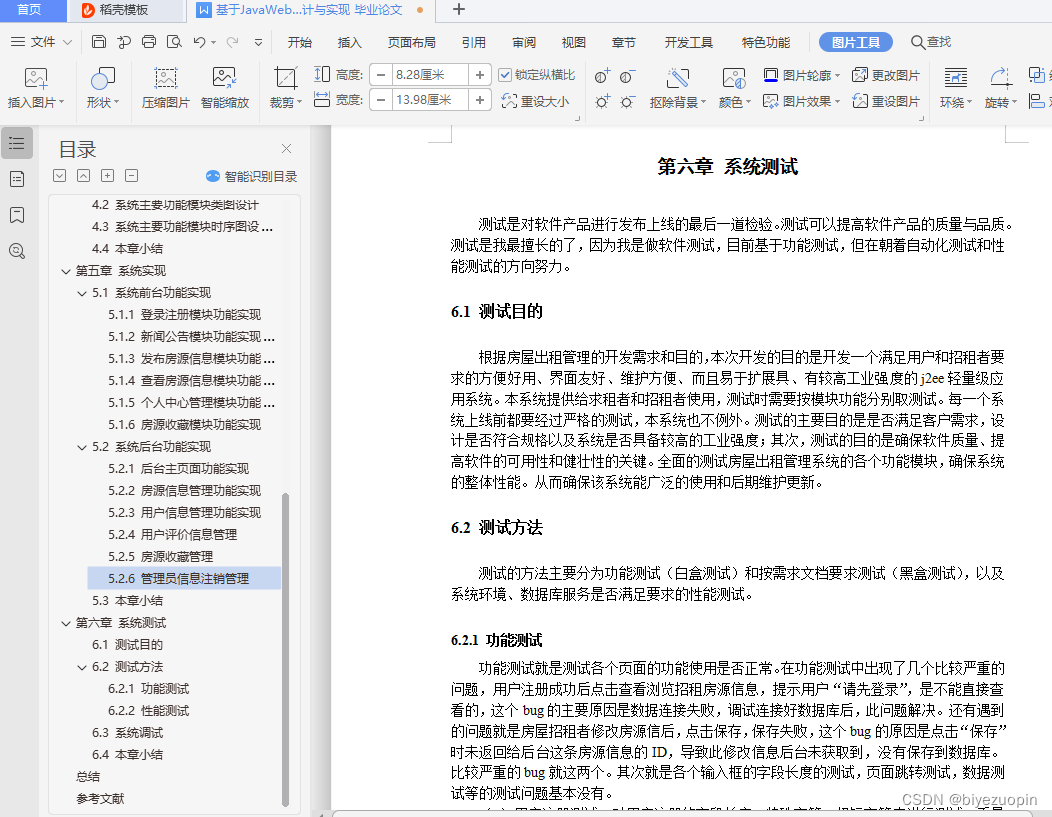
Task: Increase contrast icon
Action: [602, 76]
